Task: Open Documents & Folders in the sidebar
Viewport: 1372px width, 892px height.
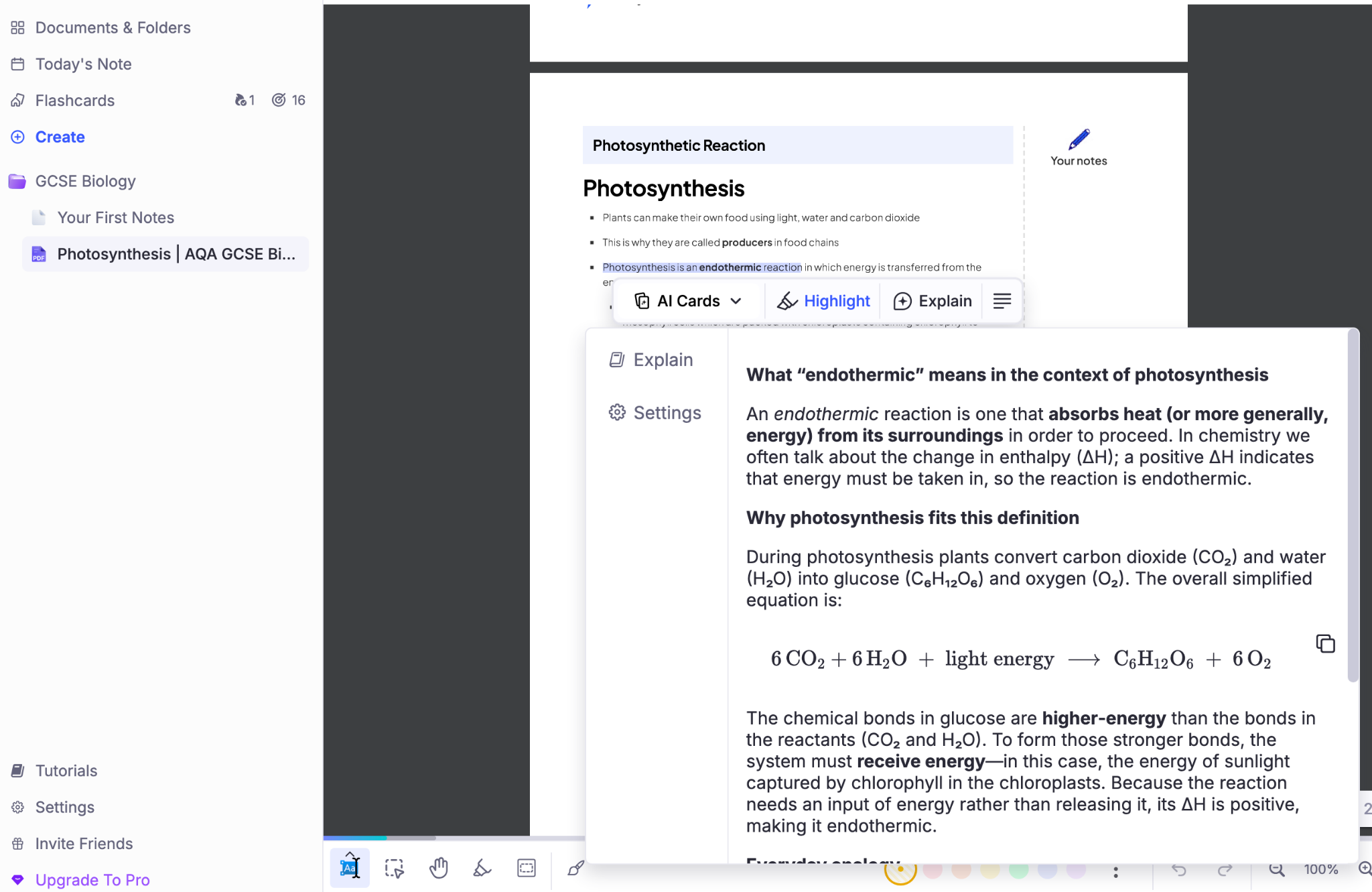Action: click(x=113, y=27)
